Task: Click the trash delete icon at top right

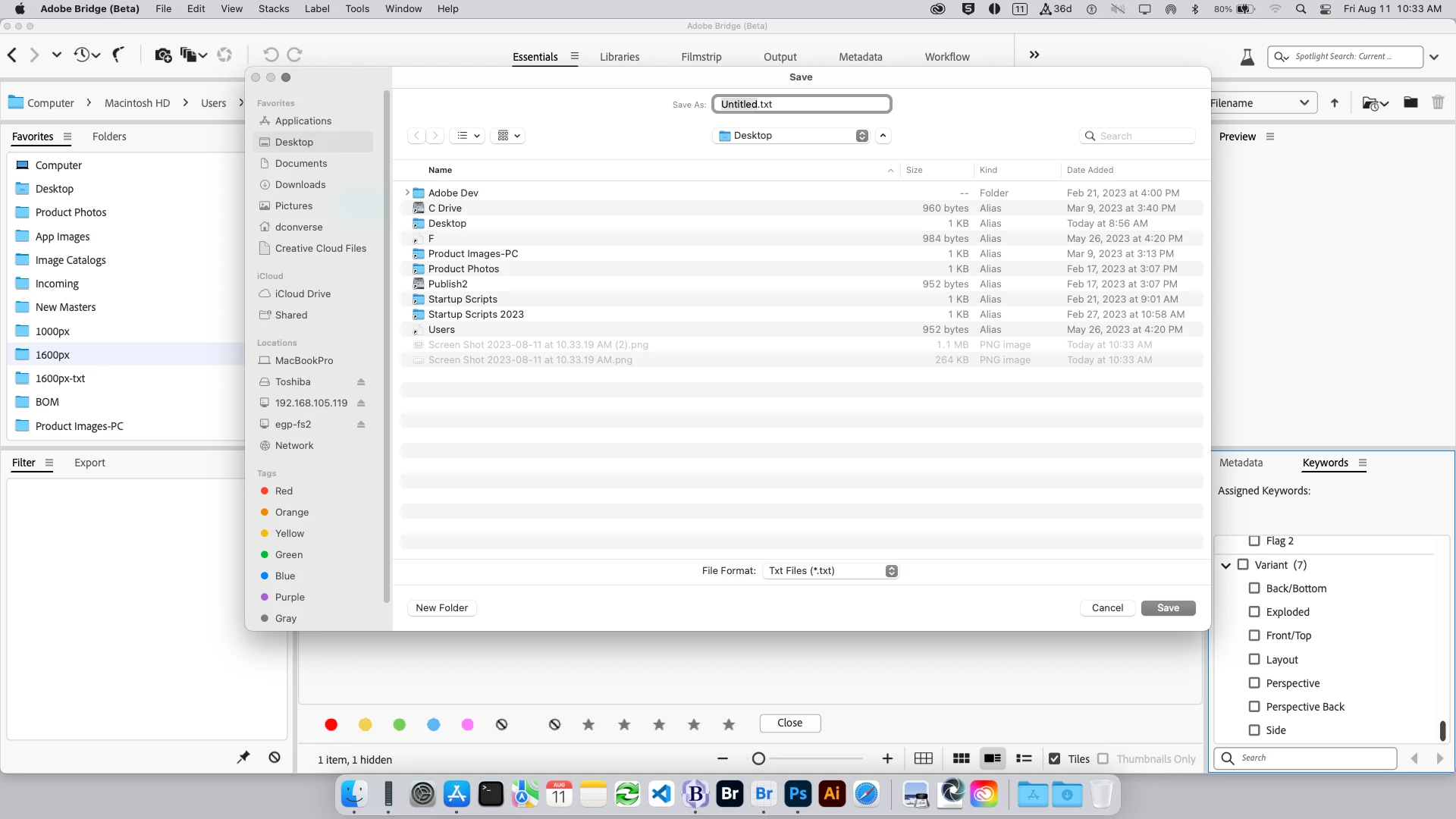Action: tap(1438, 102)
